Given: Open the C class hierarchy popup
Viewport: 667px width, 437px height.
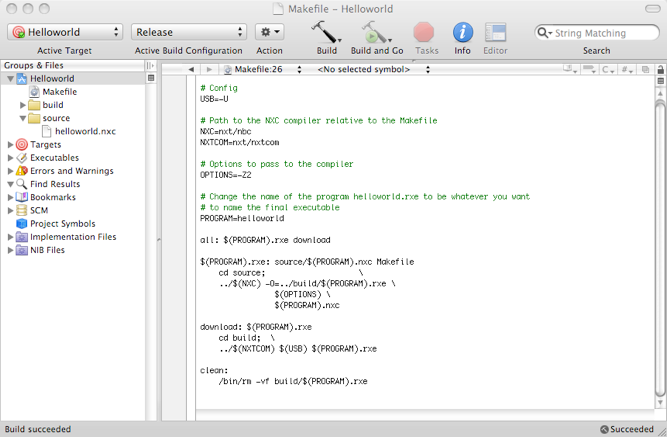Looking at the screenshot, I should pyautogui.click(x=608, y=69).
